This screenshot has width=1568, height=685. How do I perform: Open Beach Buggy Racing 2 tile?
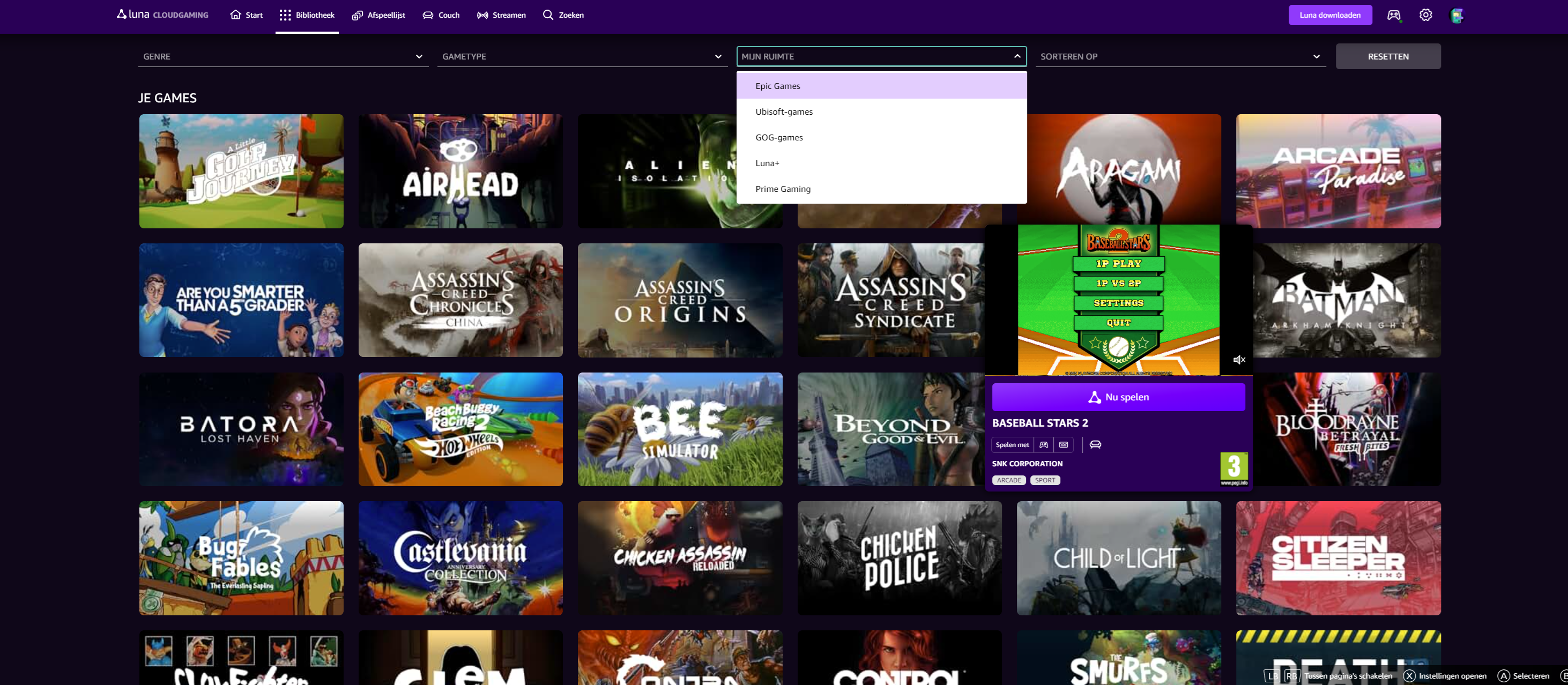(x=460, y=429)
